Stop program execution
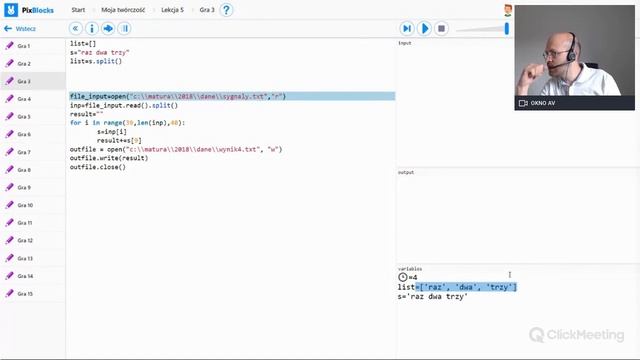This screenshot has width=640, height=360. pos(441,29)
